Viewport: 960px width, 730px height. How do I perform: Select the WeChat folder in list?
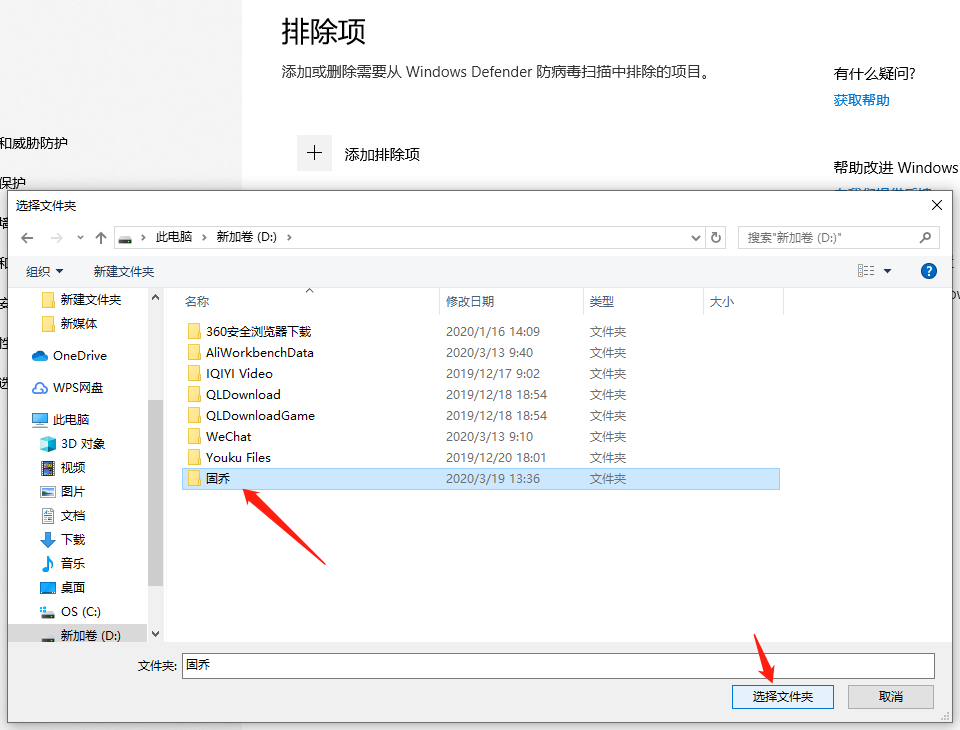[x=228, y=437]
